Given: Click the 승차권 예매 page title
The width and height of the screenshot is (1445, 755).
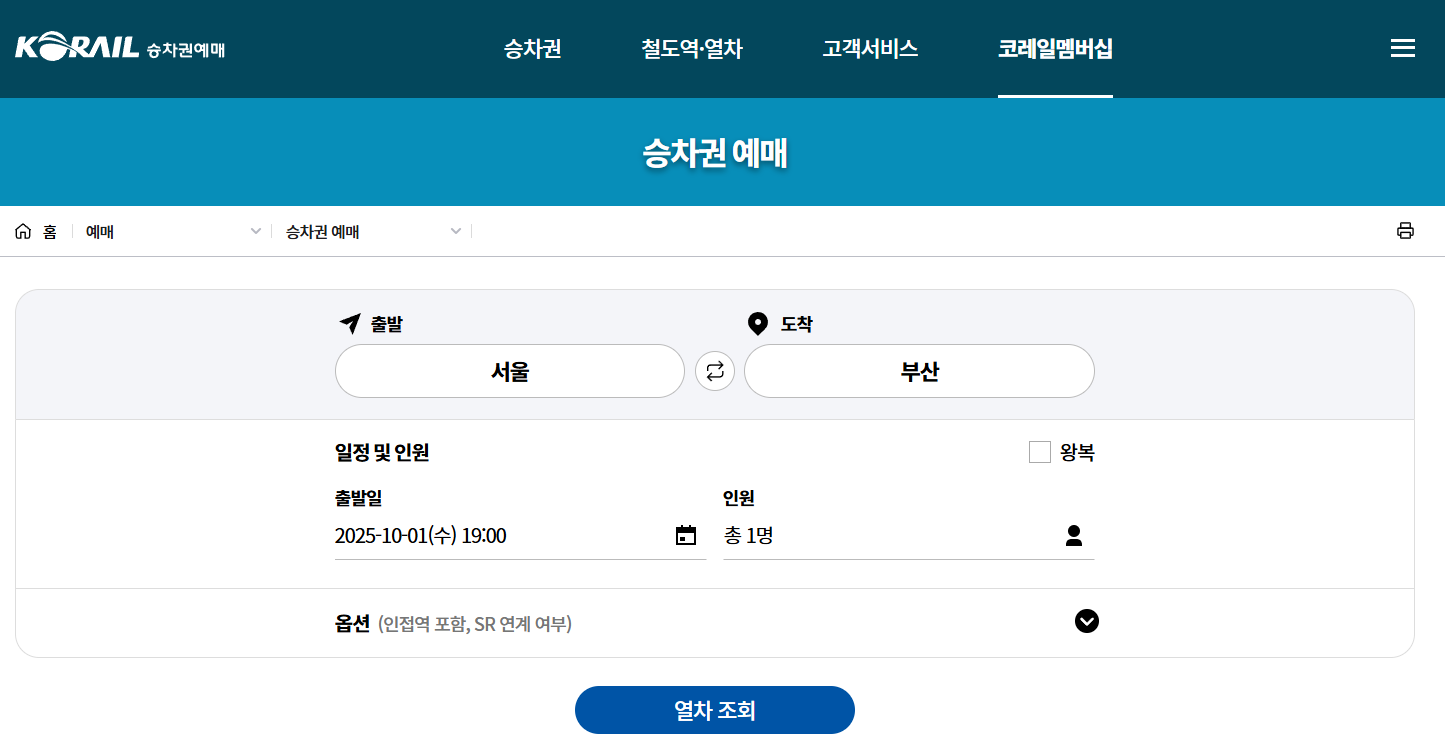Looking at the screenshot, I should pos(715,153).
